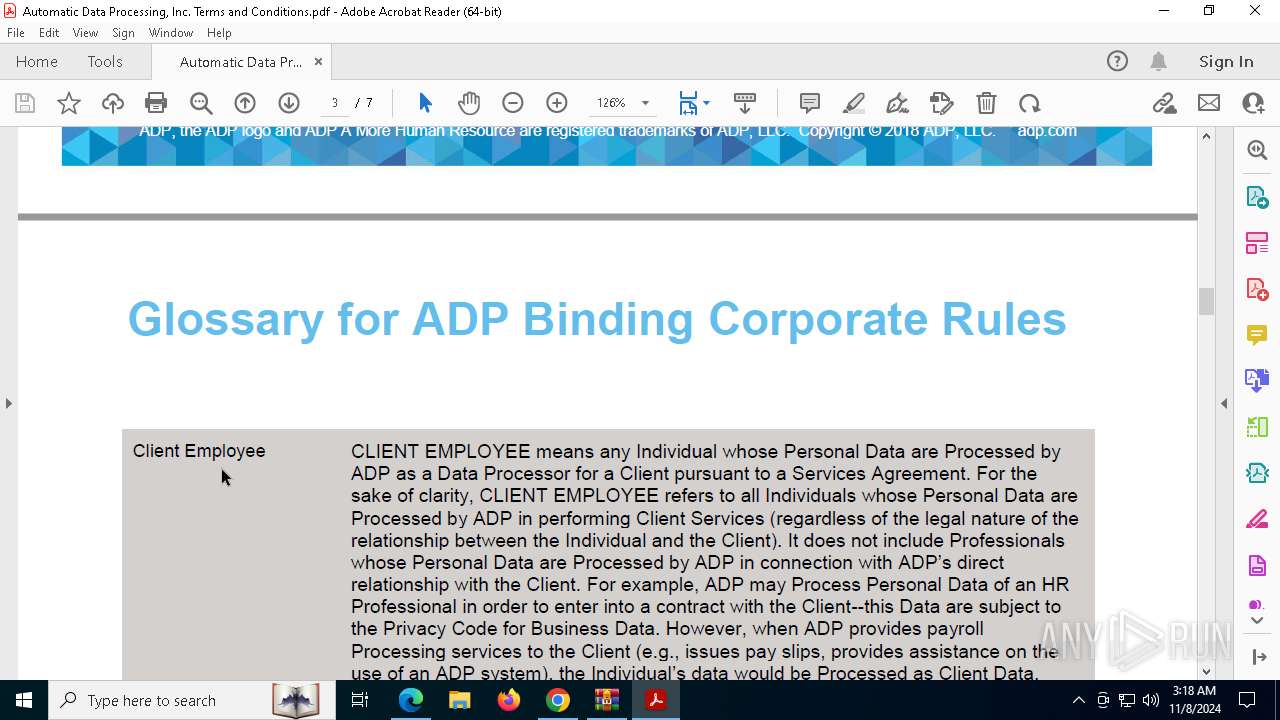Zoom in with plus button

pos(557,103)
